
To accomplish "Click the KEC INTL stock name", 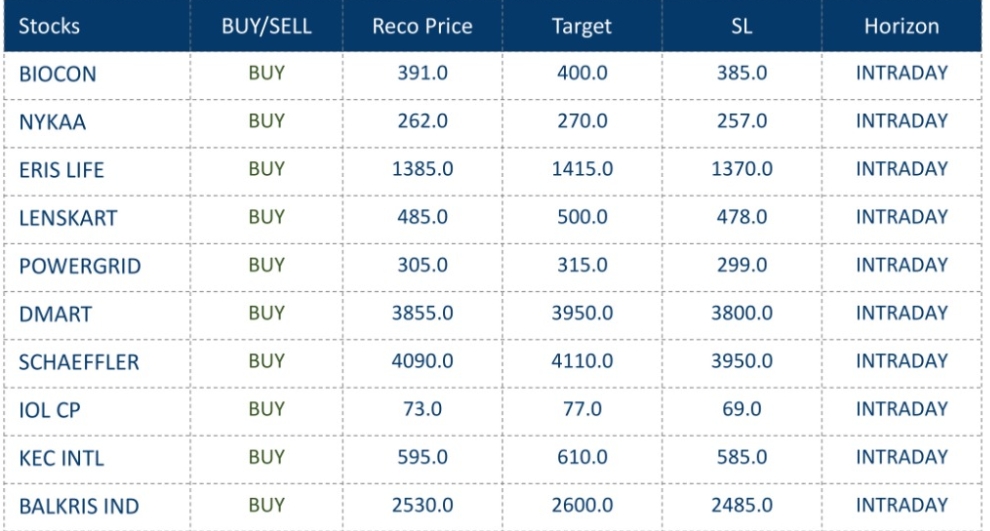I will click(61, 459).
